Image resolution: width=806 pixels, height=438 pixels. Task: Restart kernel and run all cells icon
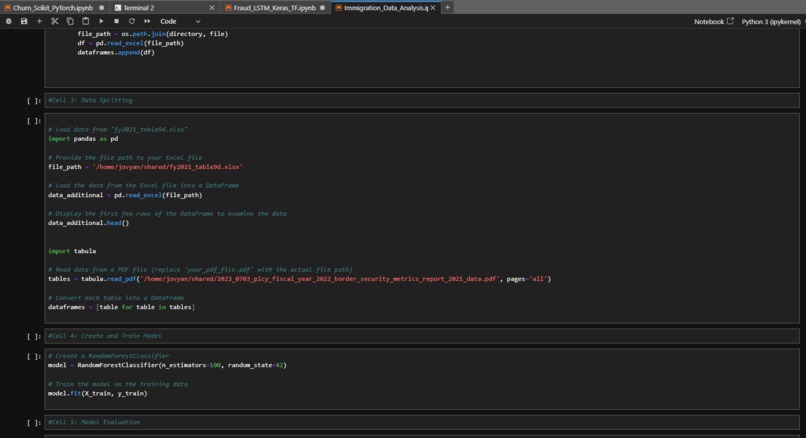coord(147,21)
